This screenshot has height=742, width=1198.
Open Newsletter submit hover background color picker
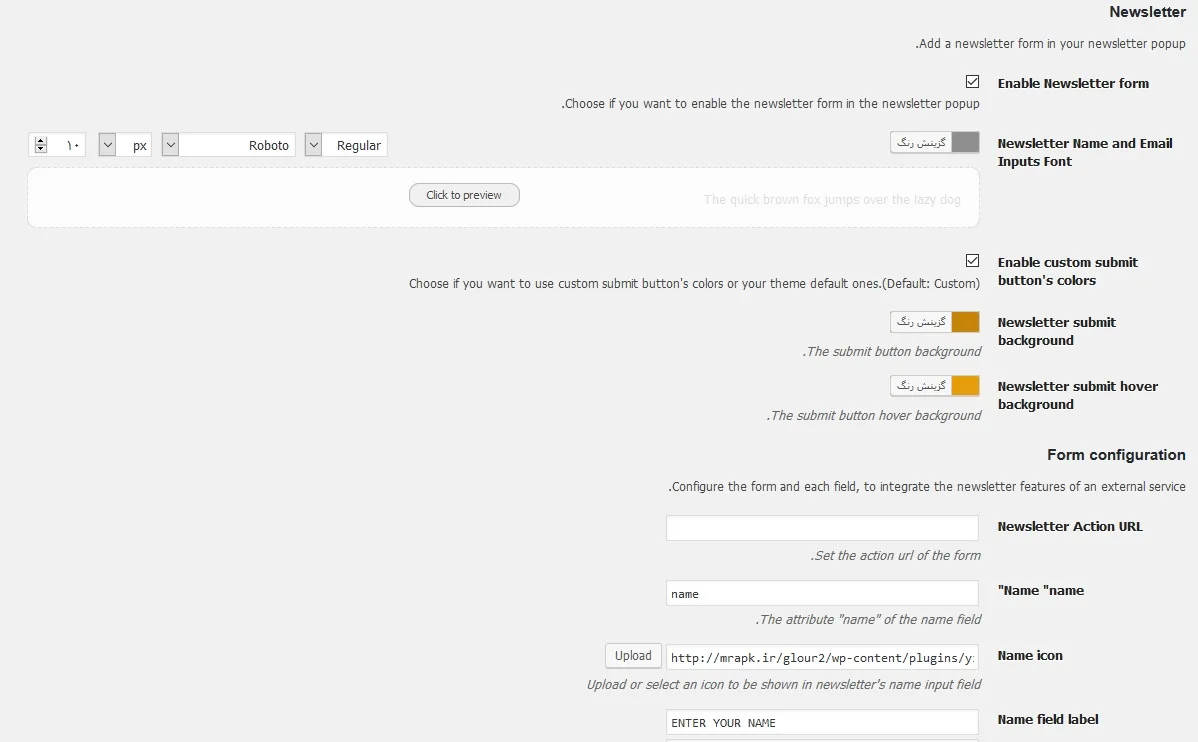934,386
